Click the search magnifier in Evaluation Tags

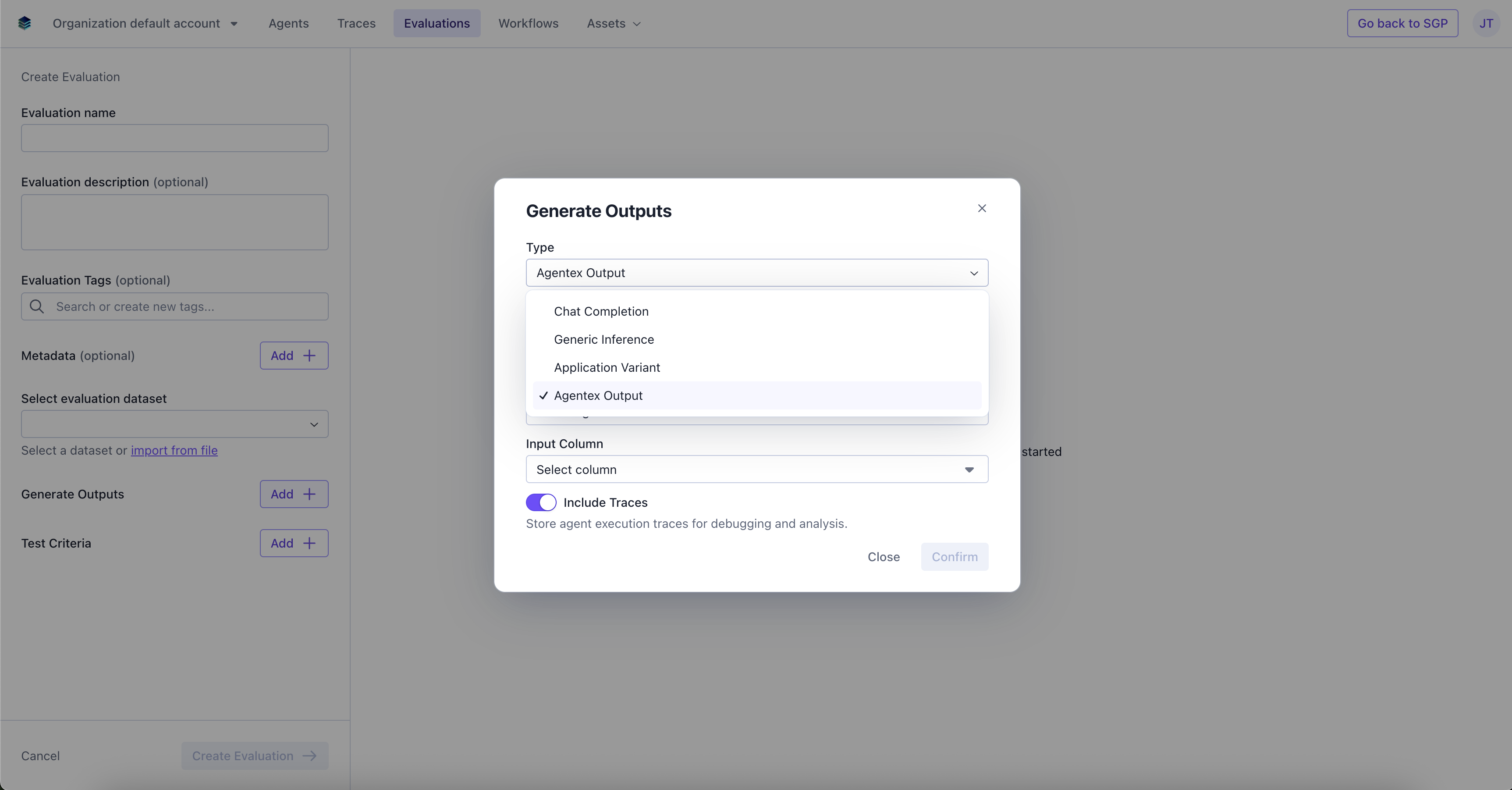[37, 306]
